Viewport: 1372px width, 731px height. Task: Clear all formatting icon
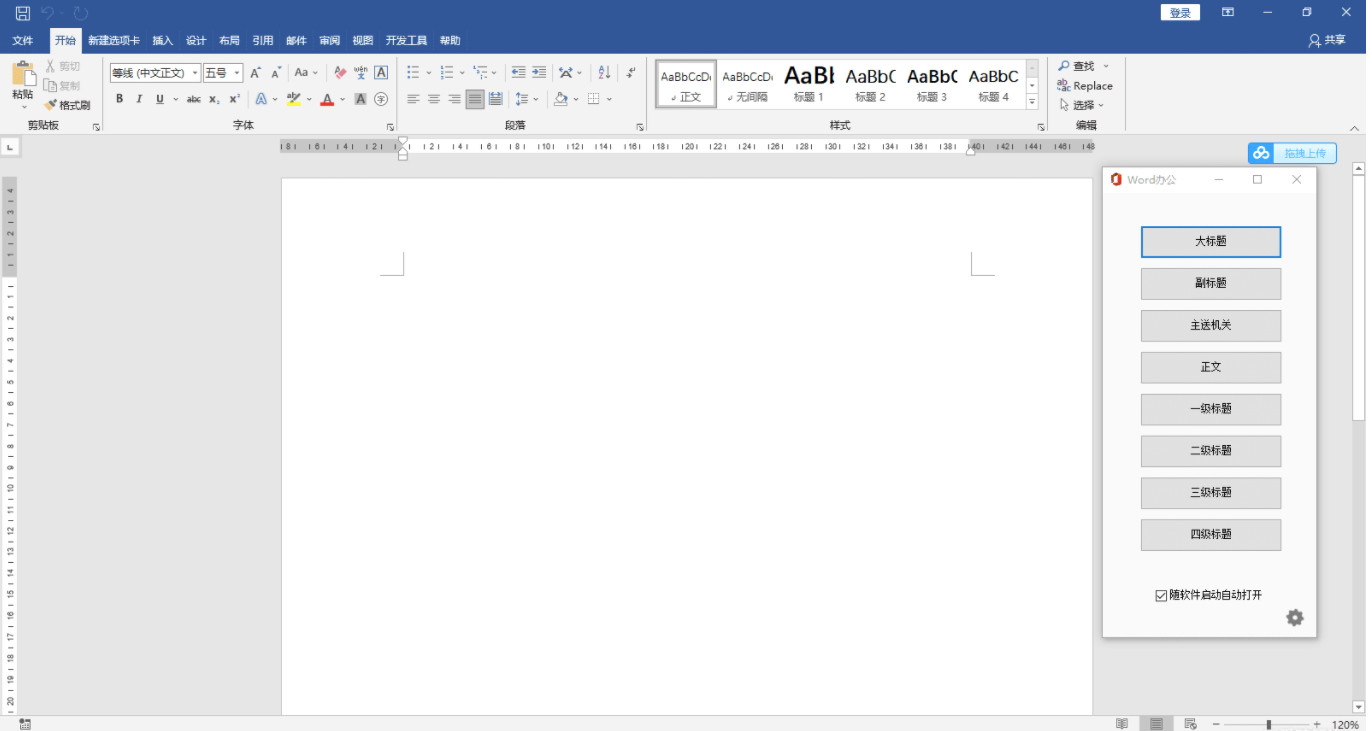(x=340, y=73)
